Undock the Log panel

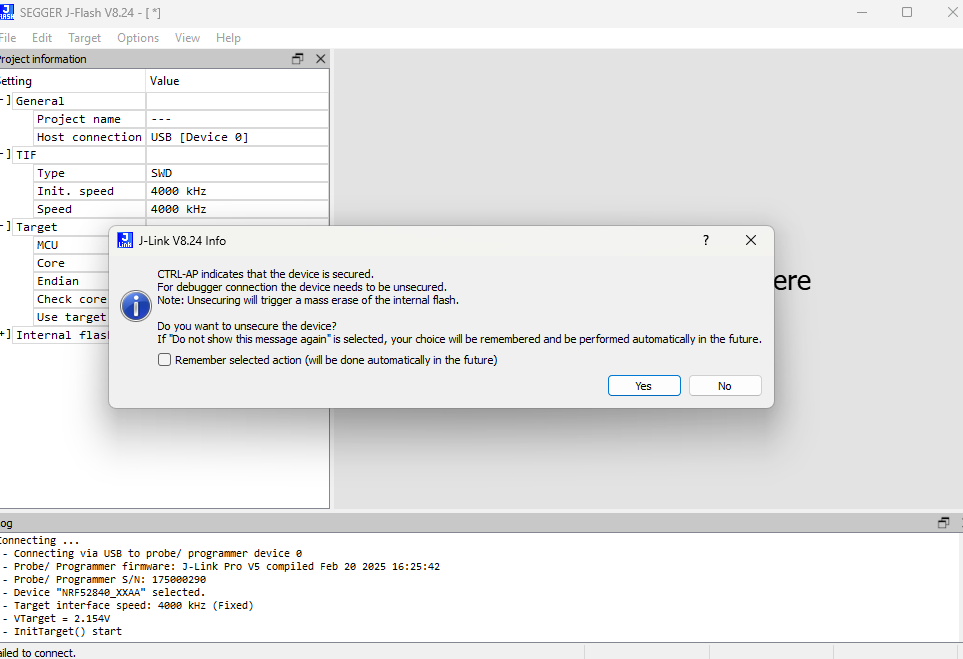coord(943,523)
